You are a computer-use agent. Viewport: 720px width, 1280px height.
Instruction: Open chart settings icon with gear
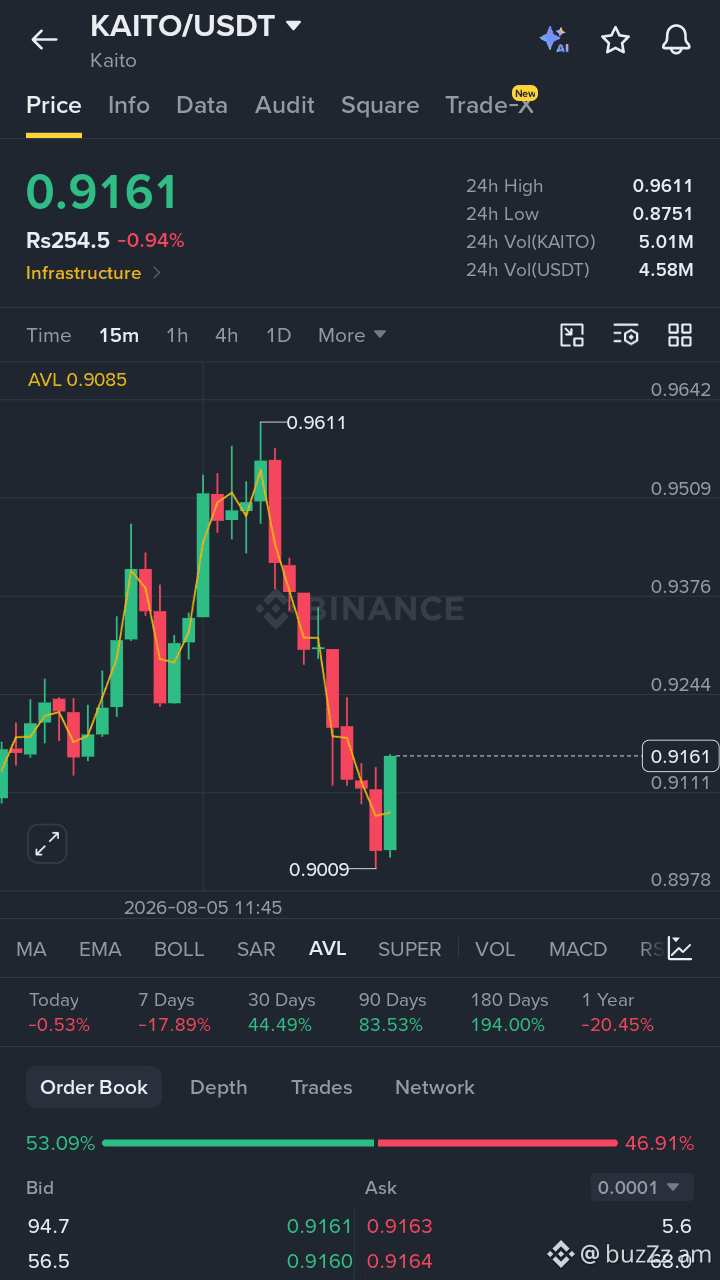[626, 335]
